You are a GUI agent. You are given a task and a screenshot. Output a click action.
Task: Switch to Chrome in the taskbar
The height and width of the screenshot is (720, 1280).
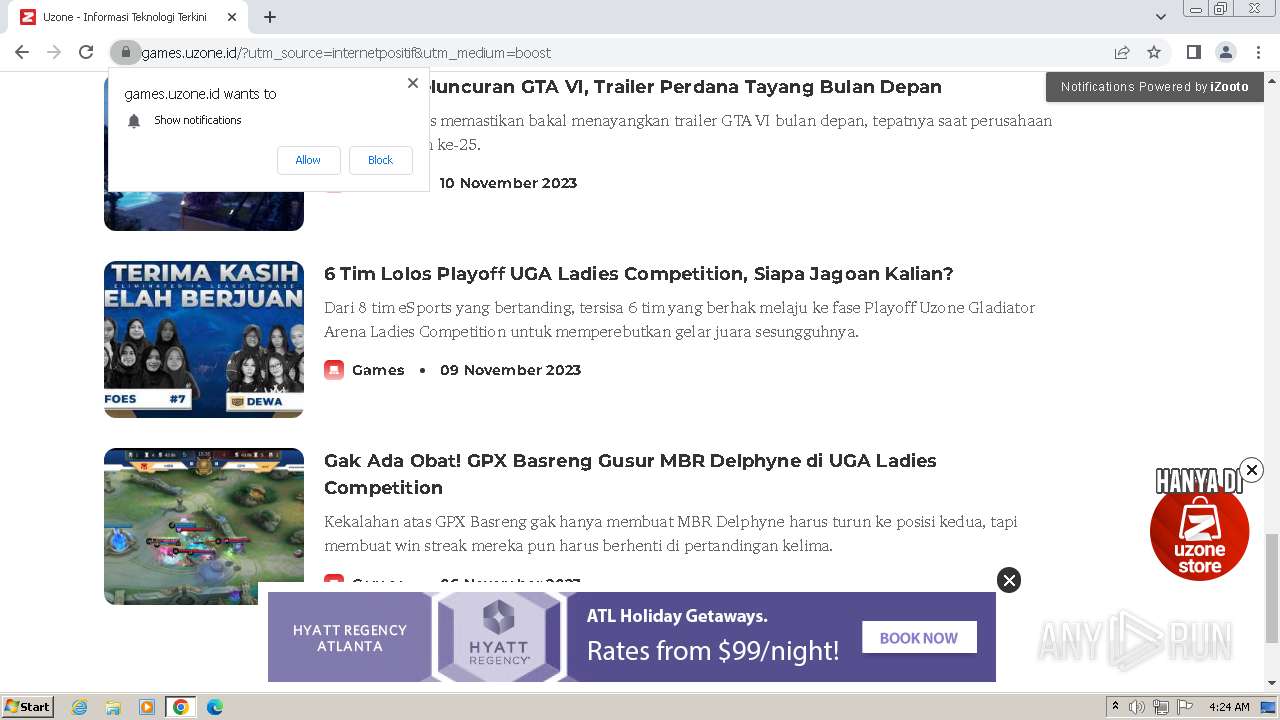point(181,707)
